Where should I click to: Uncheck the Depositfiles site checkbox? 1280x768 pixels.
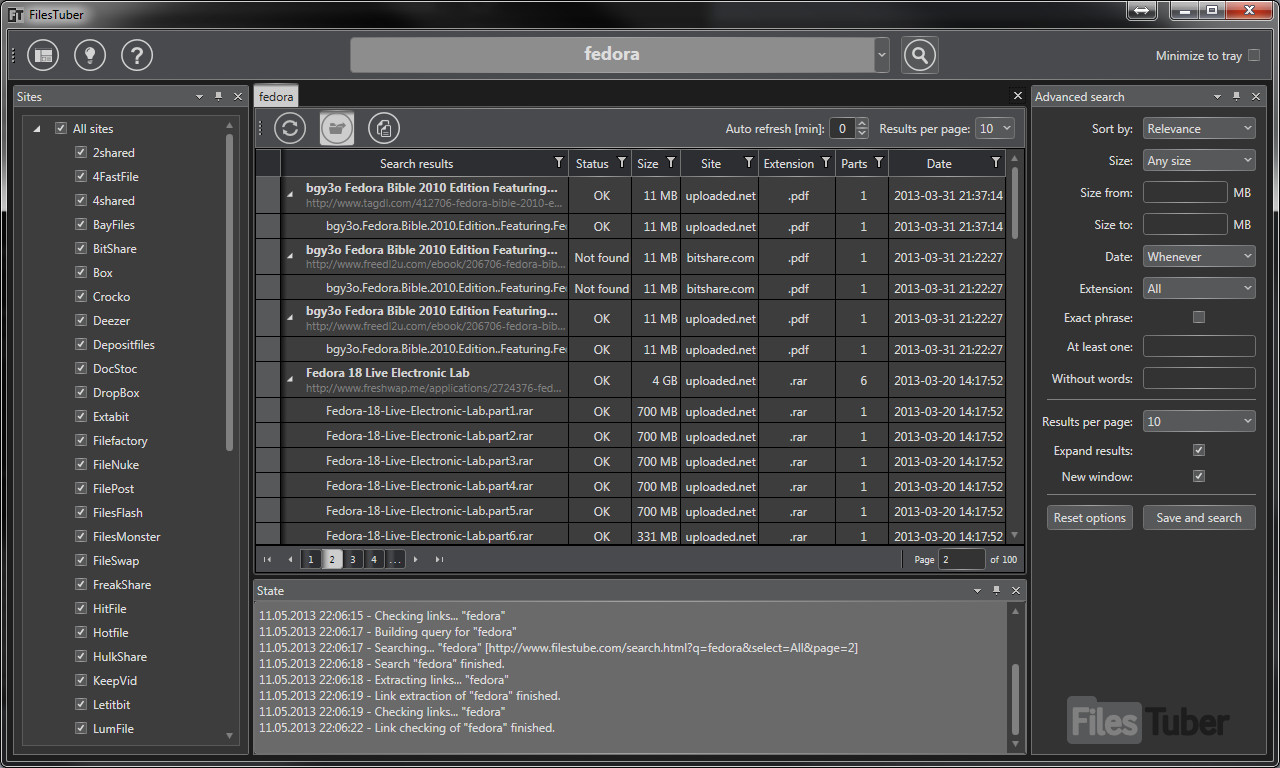(x=81, y=345)
